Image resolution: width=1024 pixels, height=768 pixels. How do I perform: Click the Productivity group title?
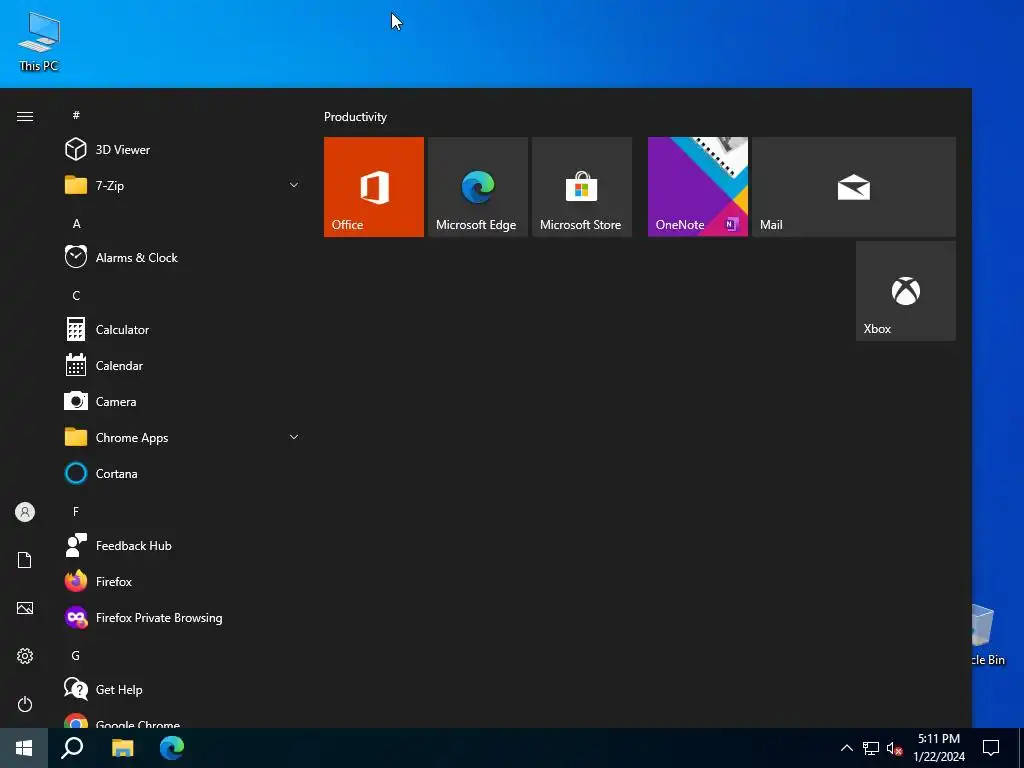(x=355, y=117)
